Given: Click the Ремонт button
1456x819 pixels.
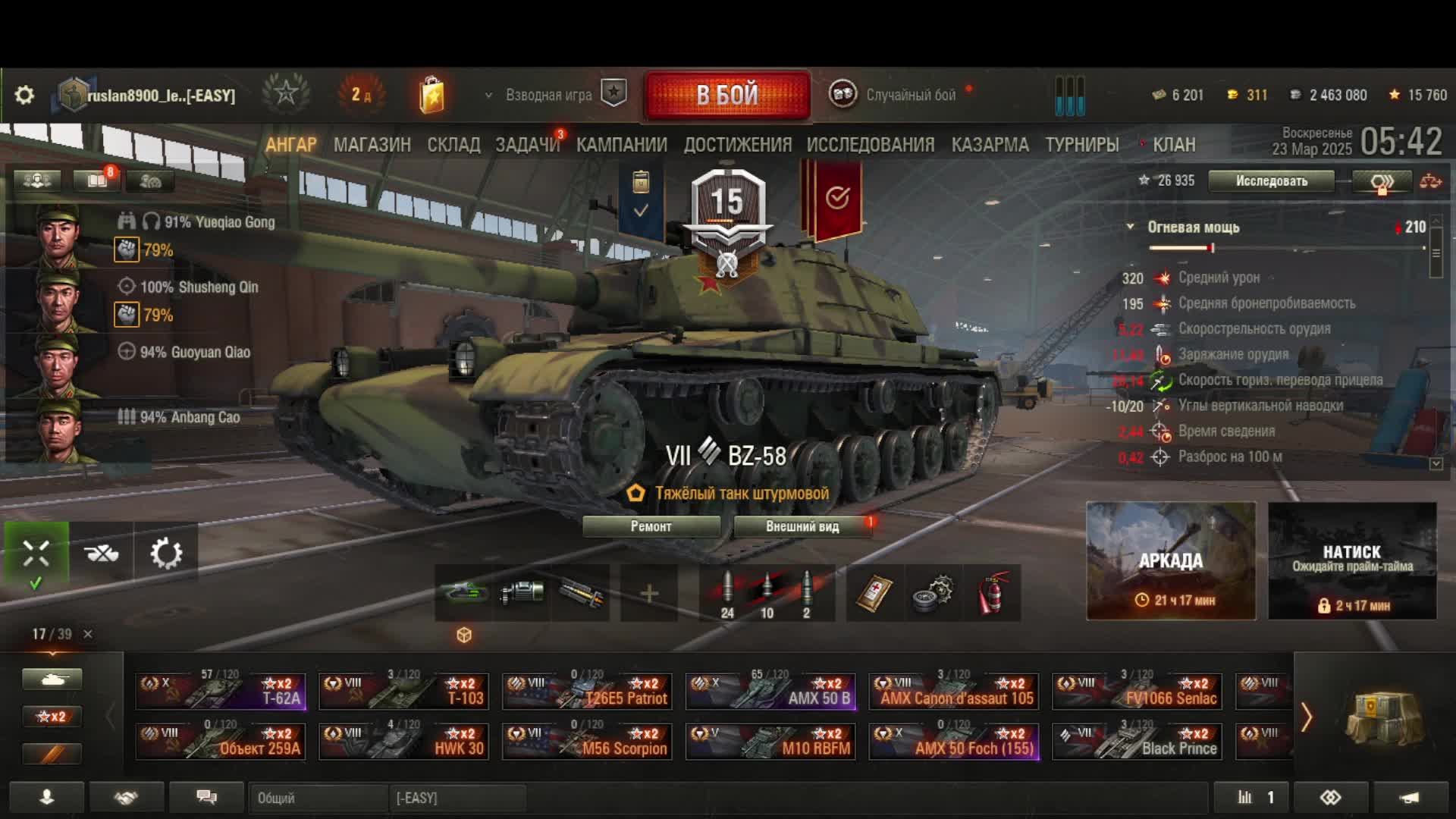Looking at the screenshot, I should pos(651,526).
